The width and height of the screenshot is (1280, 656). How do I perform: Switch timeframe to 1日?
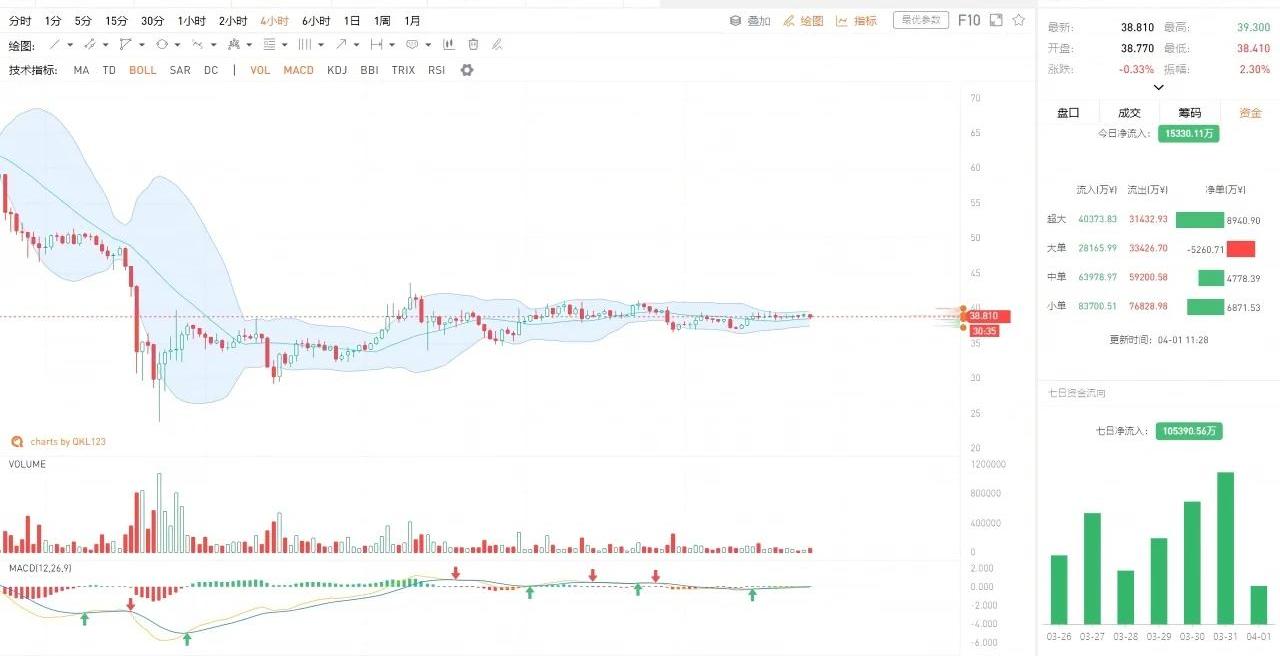pyautogui.click(x=352, y=20)
